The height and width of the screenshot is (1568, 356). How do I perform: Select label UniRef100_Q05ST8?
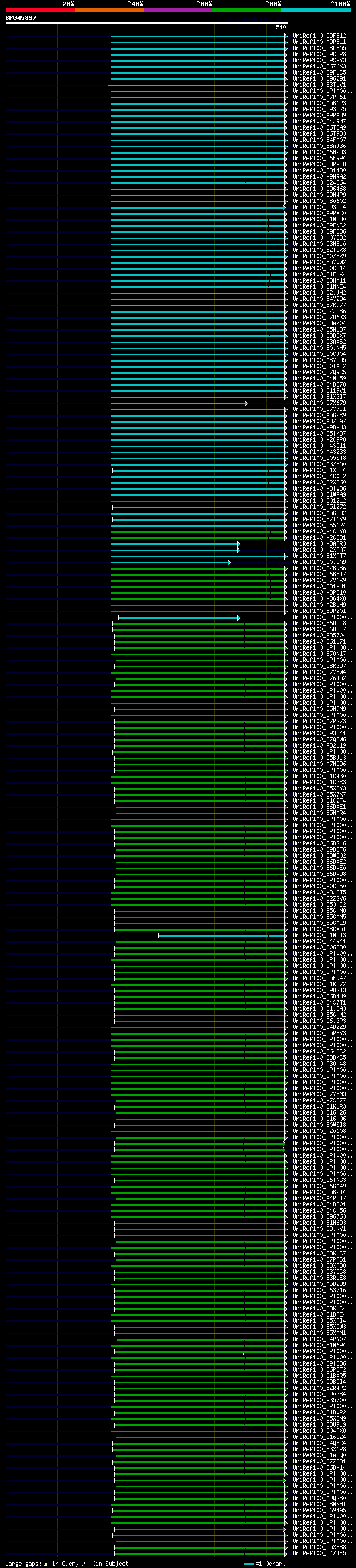point(319,458)
